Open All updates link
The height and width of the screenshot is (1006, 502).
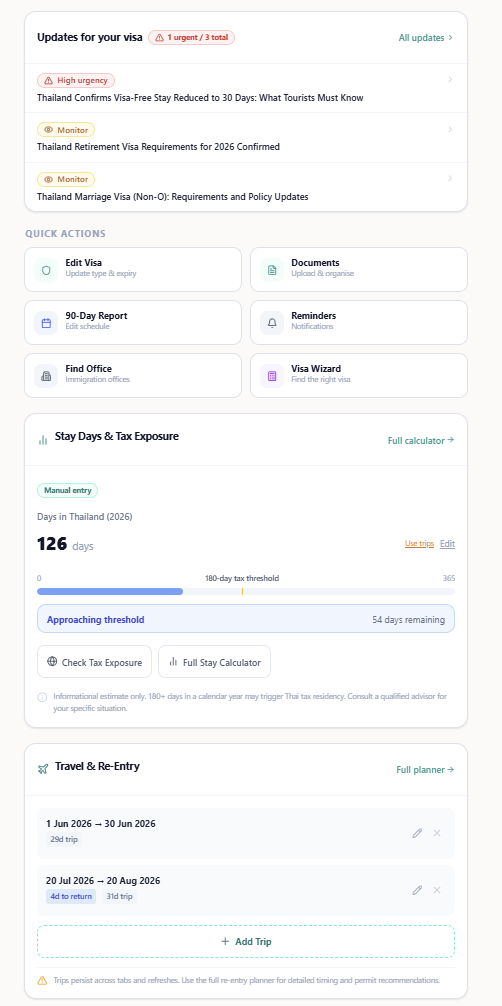[426, 38]
